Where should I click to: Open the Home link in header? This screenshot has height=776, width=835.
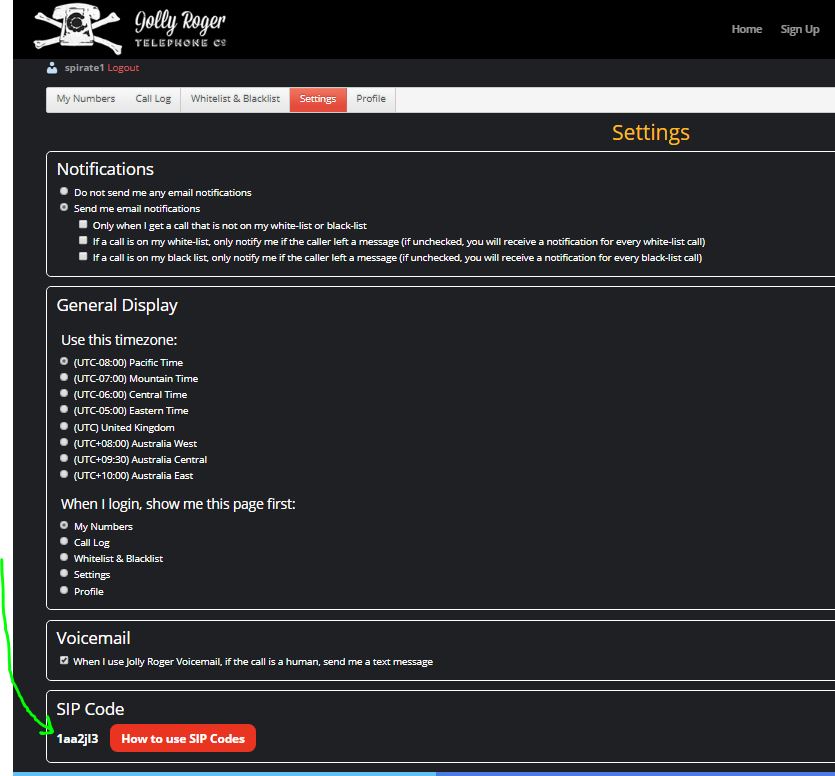pyautogui.click(x=746, y=29)
